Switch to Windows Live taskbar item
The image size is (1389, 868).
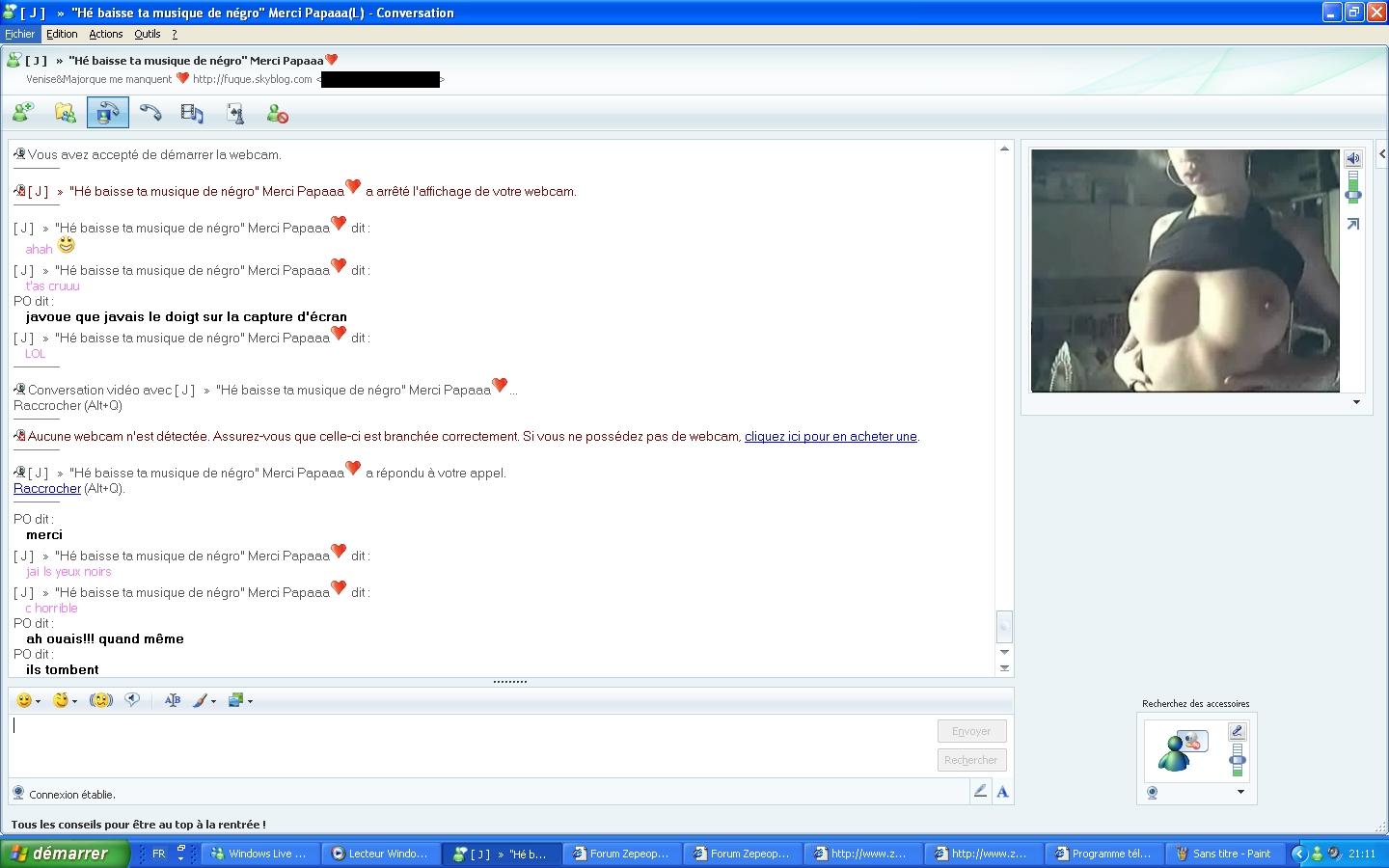coord(260,854)
